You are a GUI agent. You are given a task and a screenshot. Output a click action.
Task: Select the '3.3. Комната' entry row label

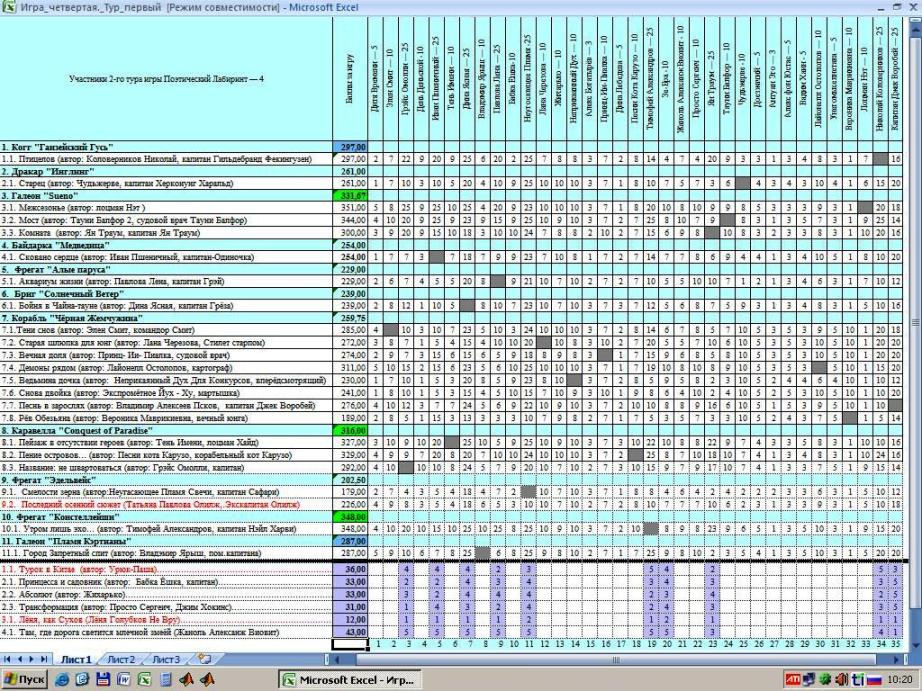tap(166, 232)
